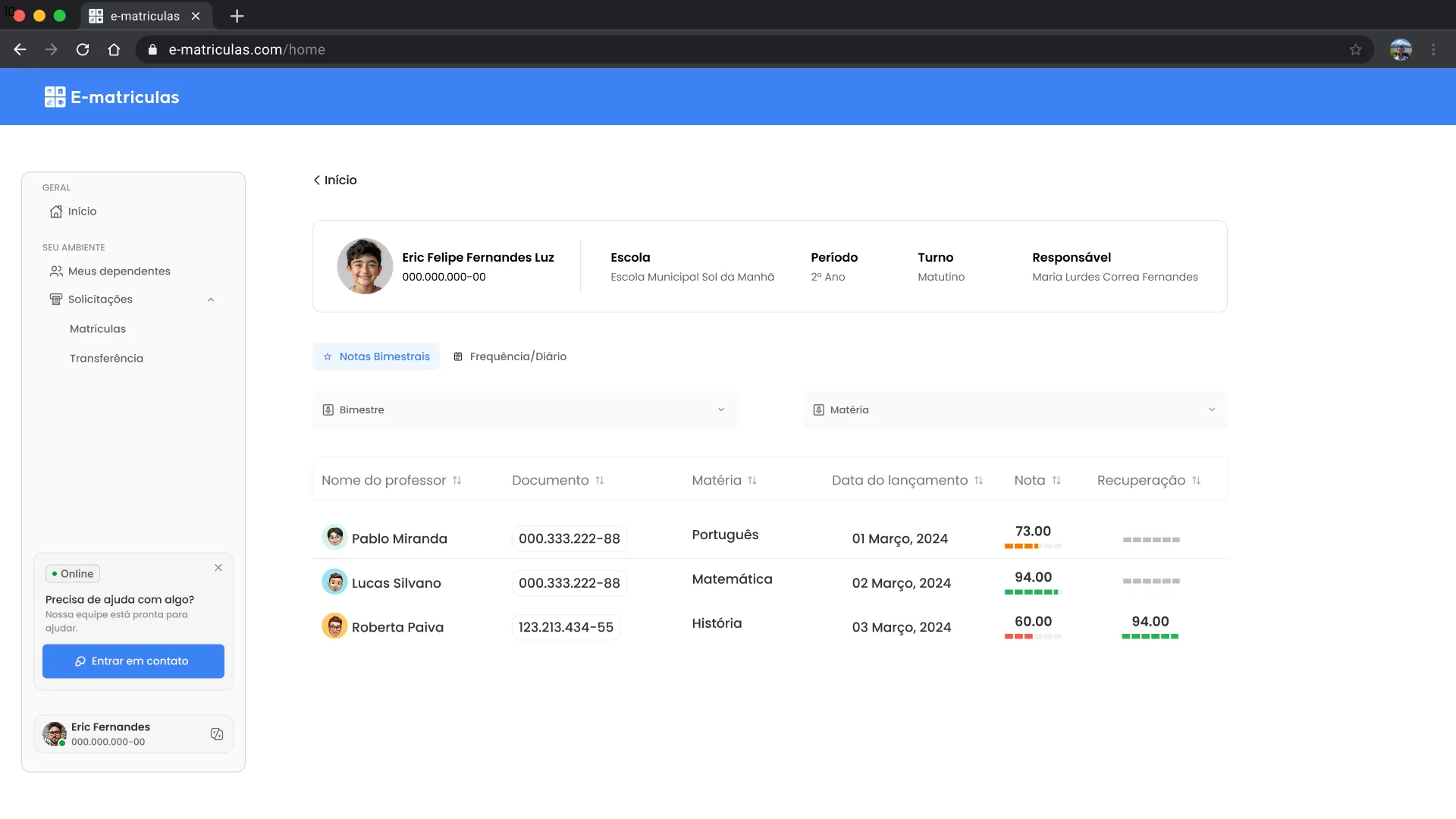Open Transferência in the sidebar
This screenshot has width=1456, height=819.
pos(106,359)
